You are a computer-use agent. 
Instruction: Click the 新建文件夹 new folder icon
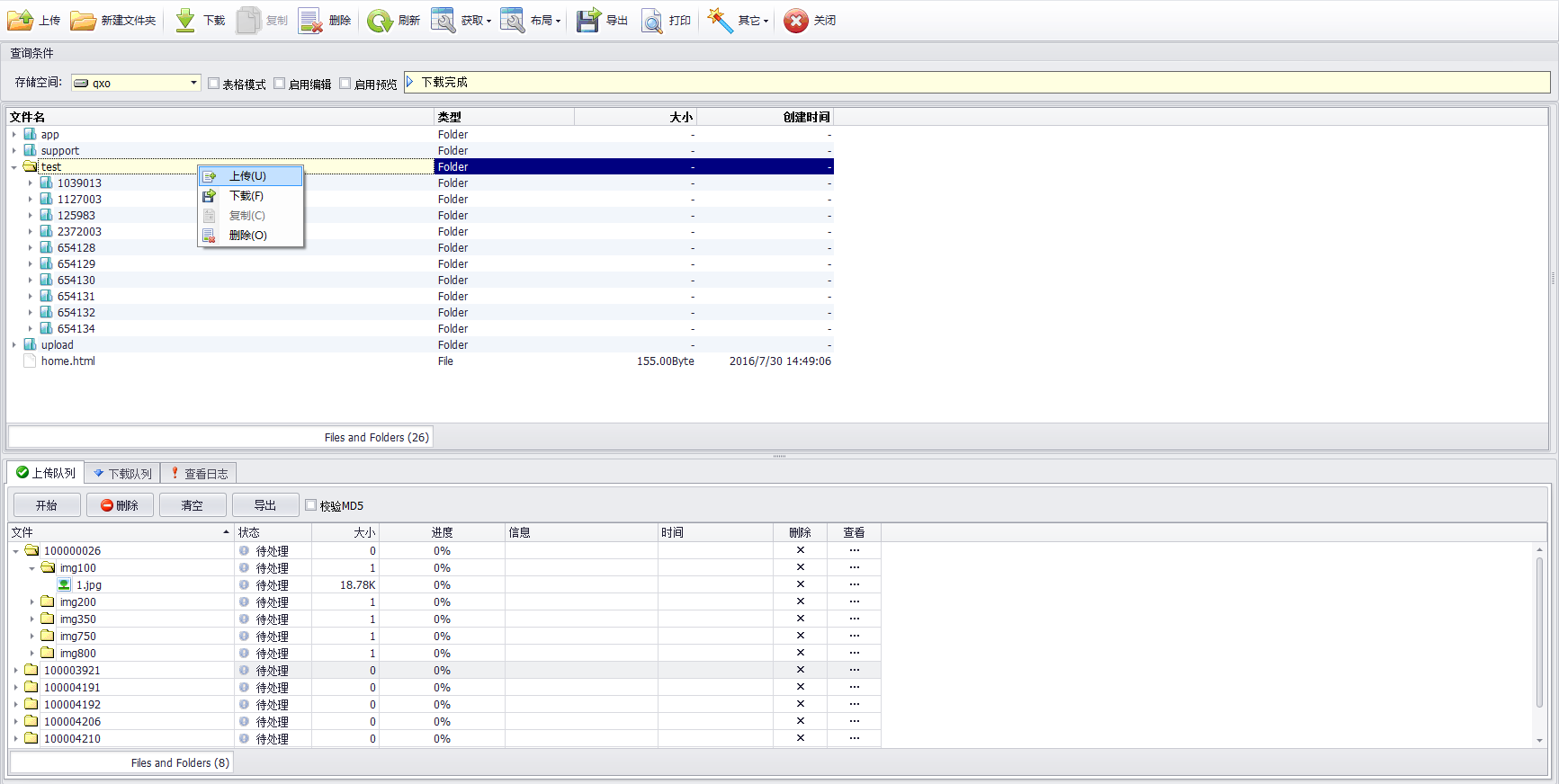point(83,20)
